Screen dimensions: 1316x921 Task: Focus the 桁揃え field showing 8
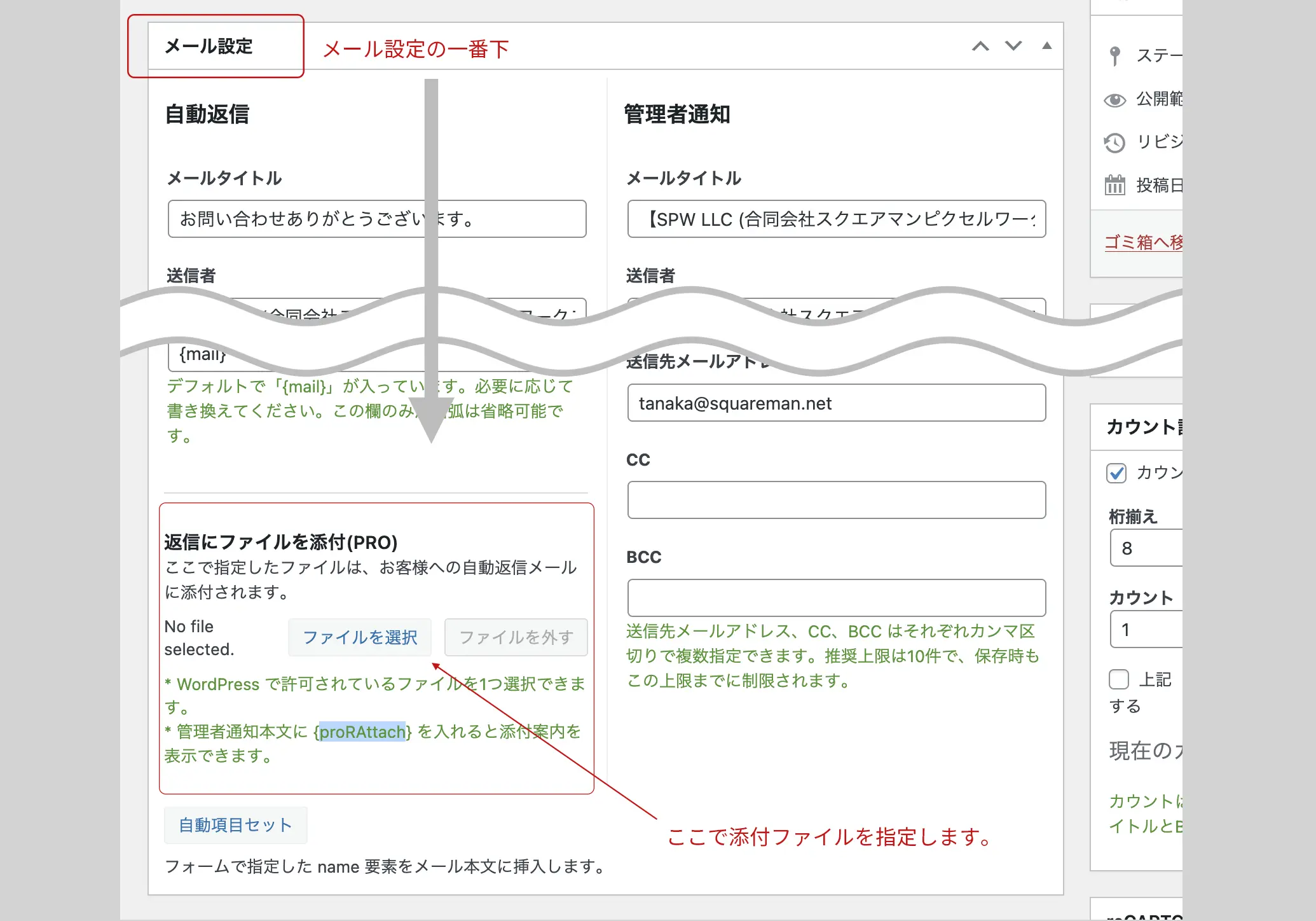coord(1146,548)
